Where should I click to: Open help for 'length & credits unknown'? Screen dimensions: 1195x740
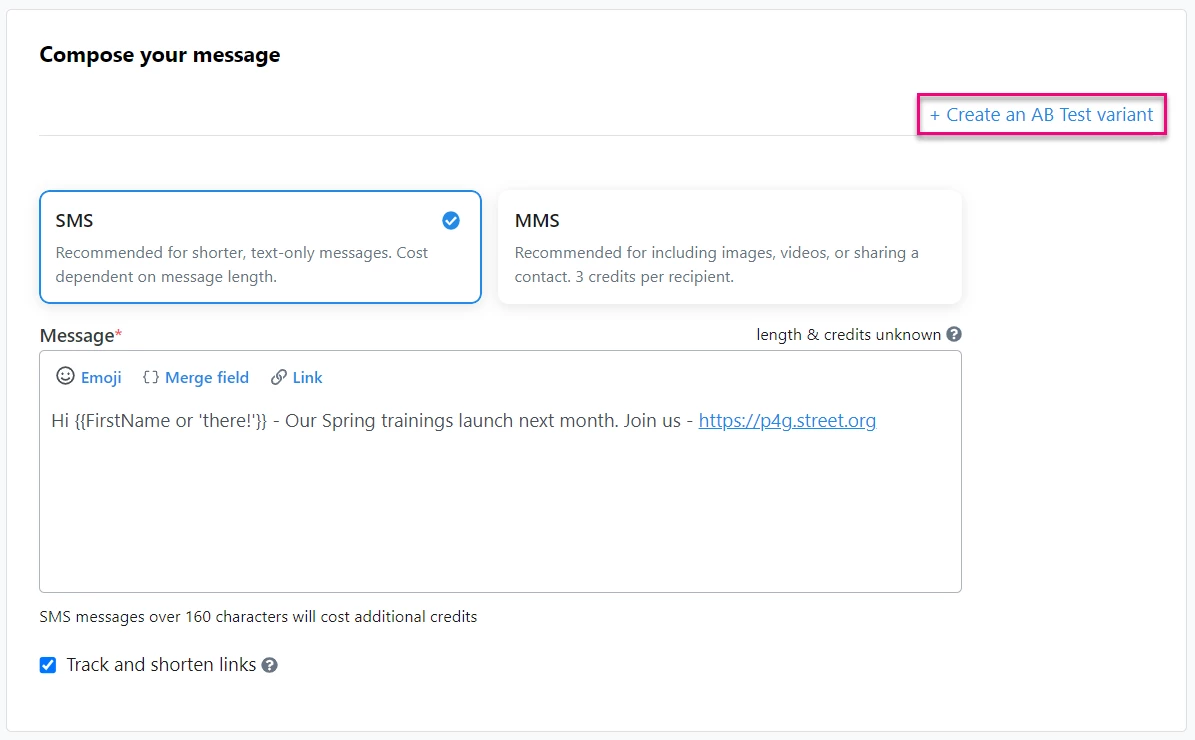click(953, 334)
